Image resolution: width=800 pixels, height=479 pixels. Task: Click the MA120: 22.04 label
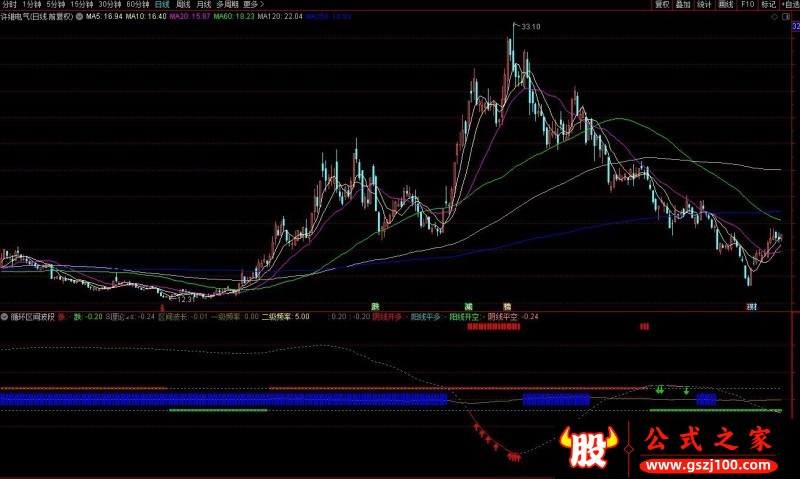(x=280, y=17)
